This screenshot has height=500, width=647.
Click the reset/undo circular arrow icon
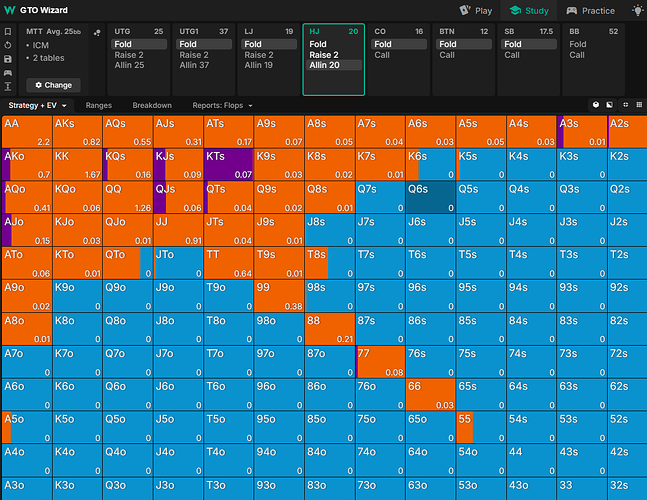pyautogui.click(x=8, y=45)
